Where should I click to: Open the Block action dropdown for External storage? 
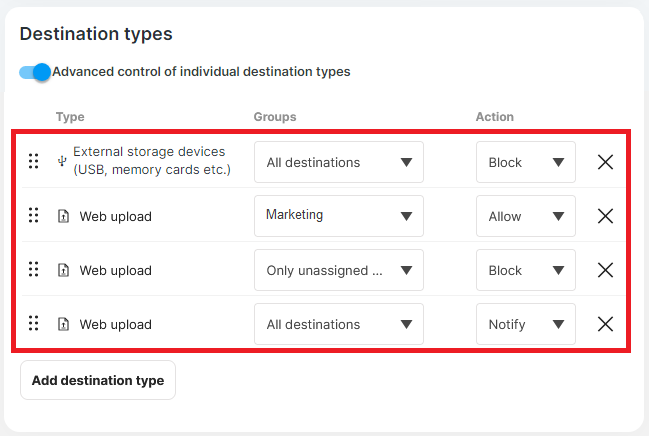coord(526,162)
